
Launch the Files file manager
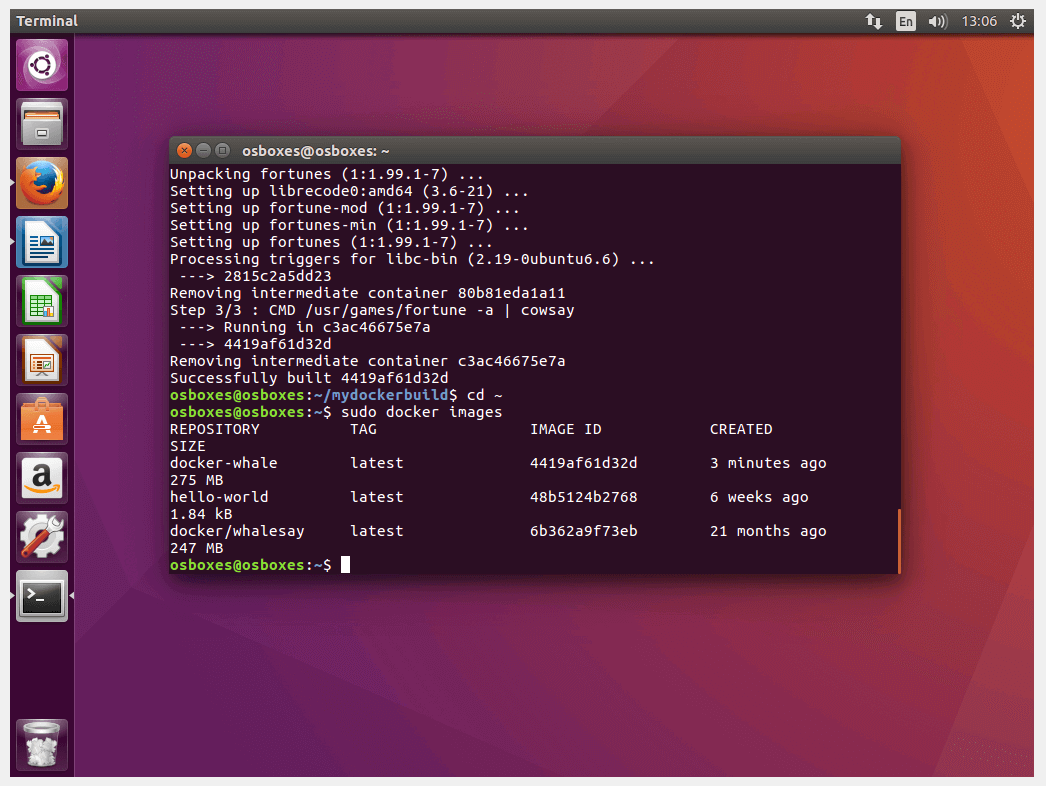[41, 123]
